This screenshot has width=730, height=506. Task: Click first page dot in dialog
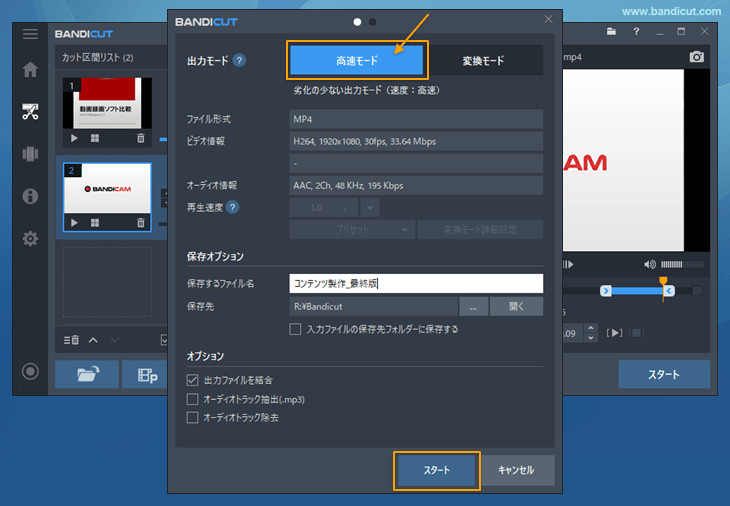pyautogui.click(x=357, y=22)
